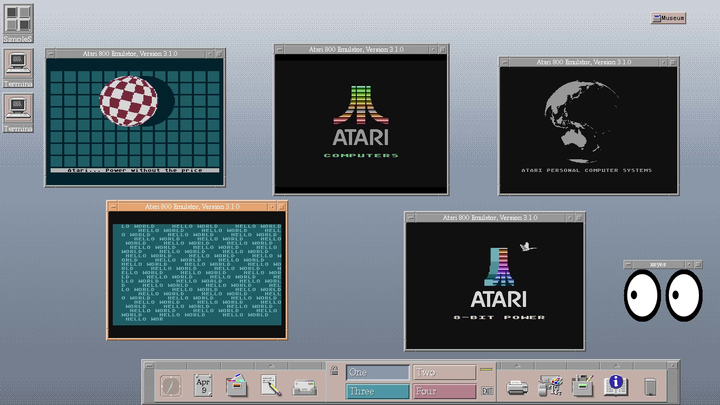Viewport: 720px width, 405px height.
Task: Restore the minimized SimpleS desktop icon
Action: (17, 19)
